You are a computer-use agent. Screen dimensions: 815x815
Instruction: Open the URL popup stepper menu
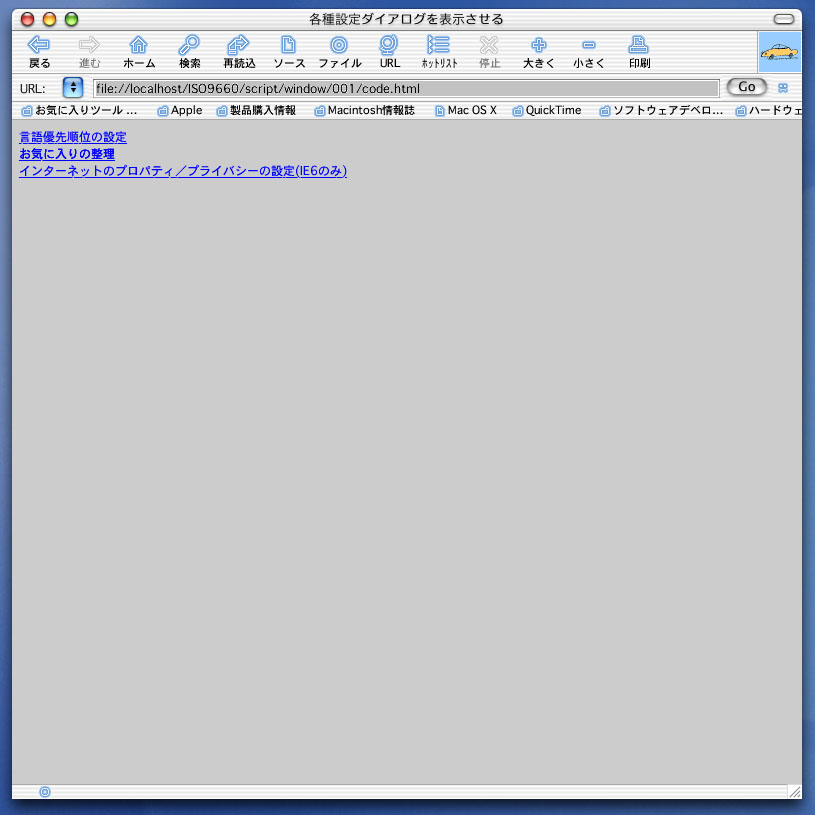click(73, 88)
